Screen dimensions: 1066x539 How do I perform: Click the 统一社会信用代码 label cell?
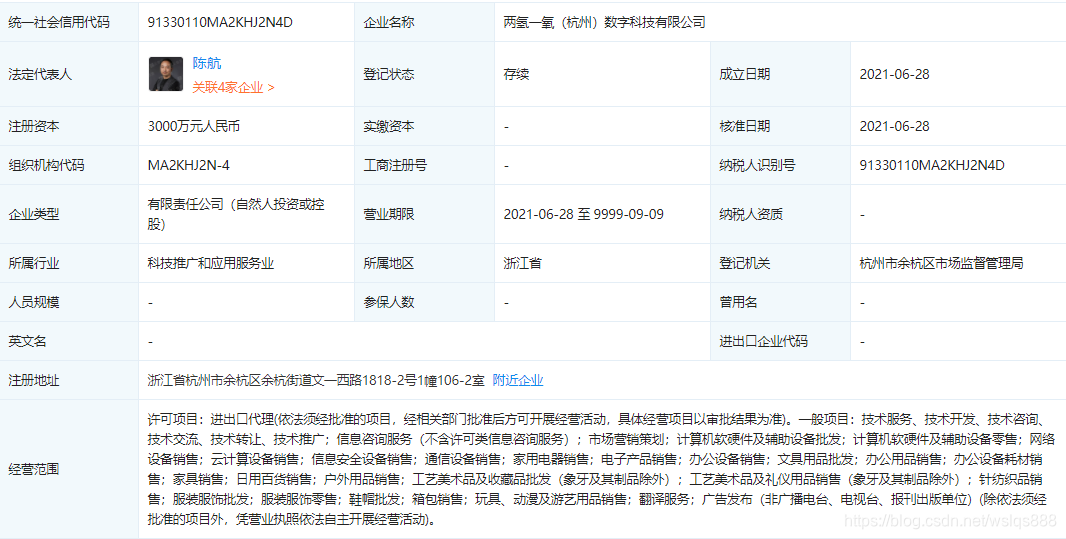(69, 22)
